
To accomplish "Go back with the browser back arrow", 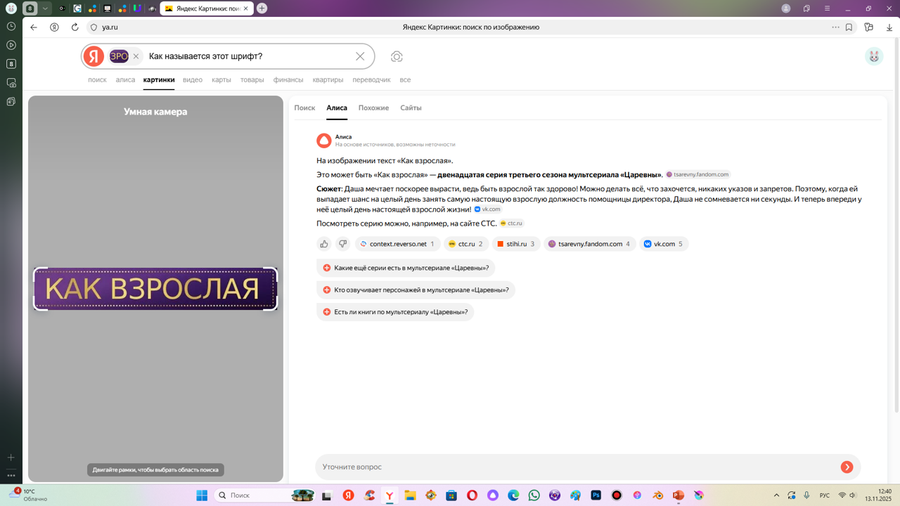I will point(34,27).
